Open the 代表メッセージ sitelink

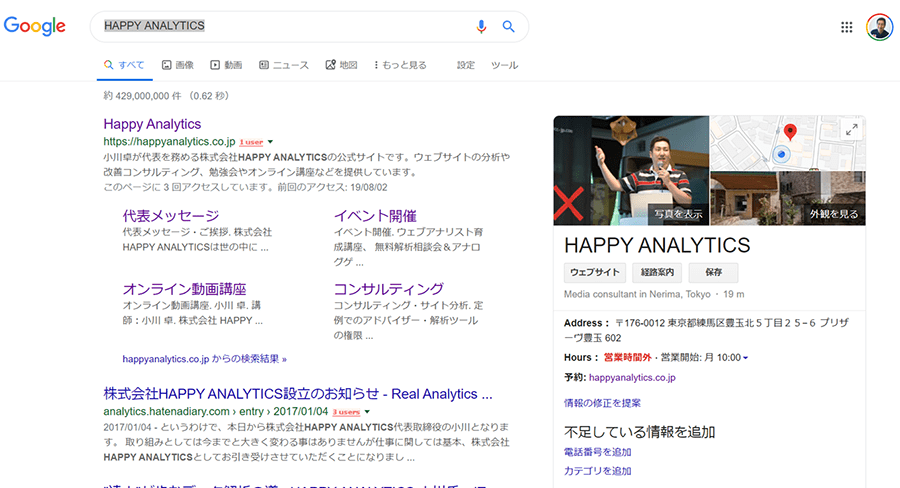(171, 216)
